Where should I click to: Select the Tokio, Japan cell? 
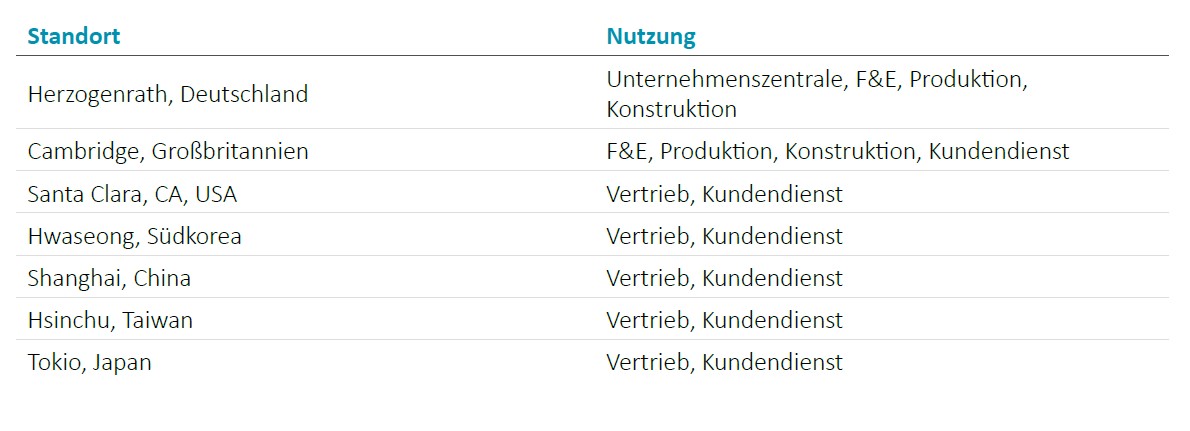tap(90, 362)
